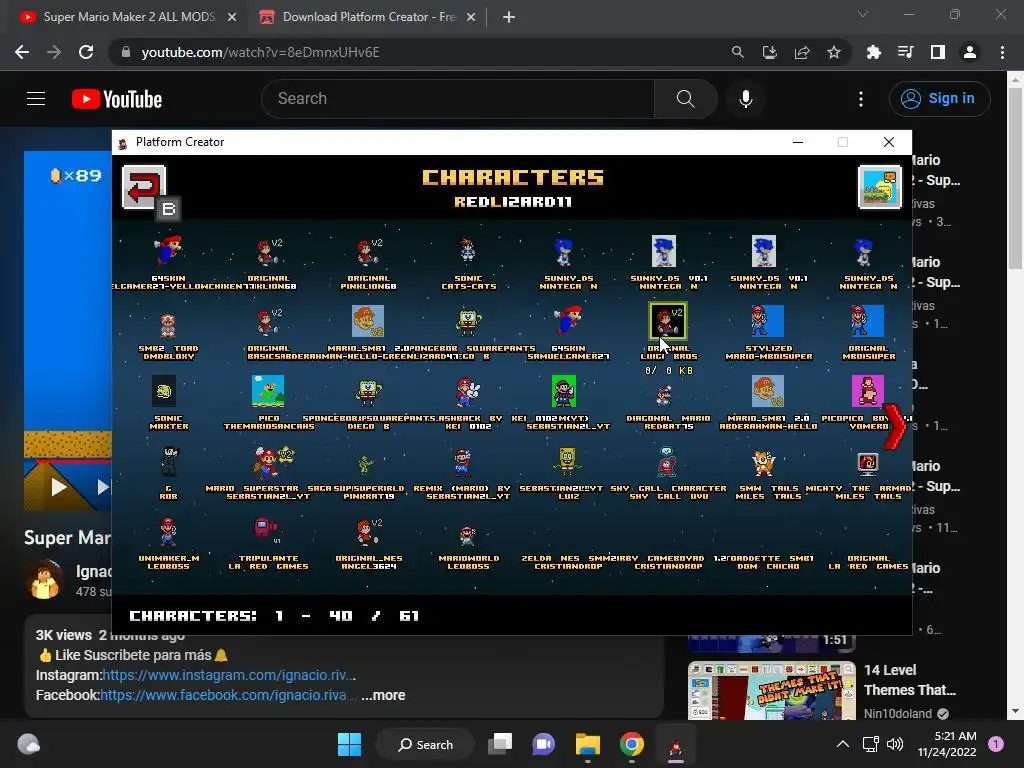Select the 64Skin Samuelgamer27 character
Screen dimensions: 1024x768
(x=568, y=321)
